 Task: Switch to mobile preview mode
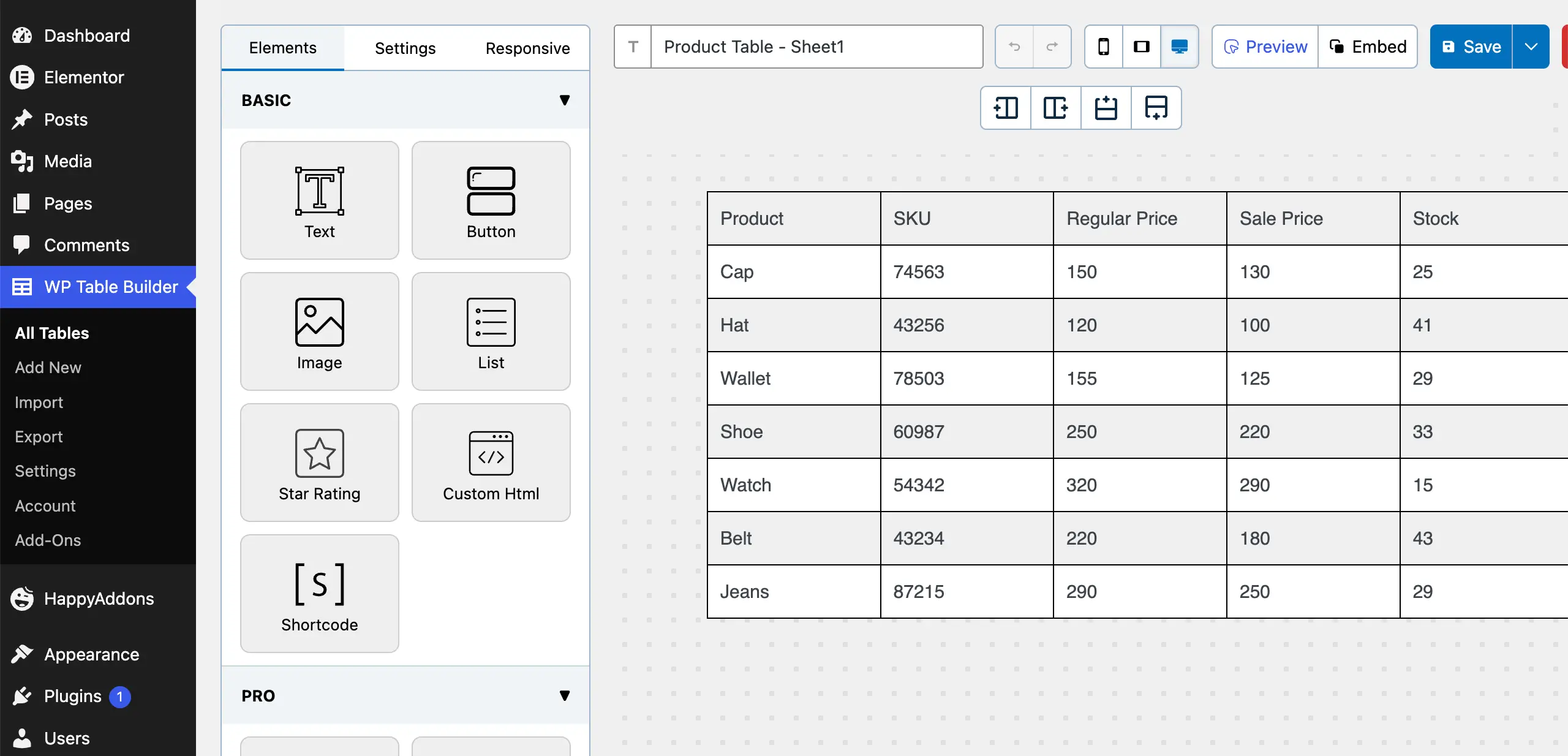click(x=1103, y=46)
